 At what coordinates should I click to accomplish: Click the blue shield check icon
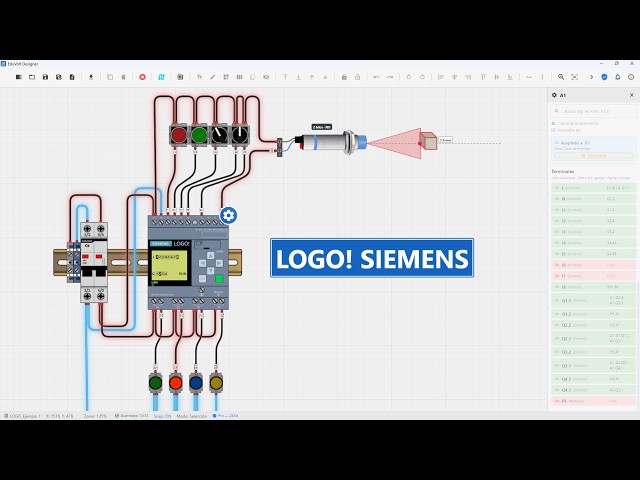604,77
